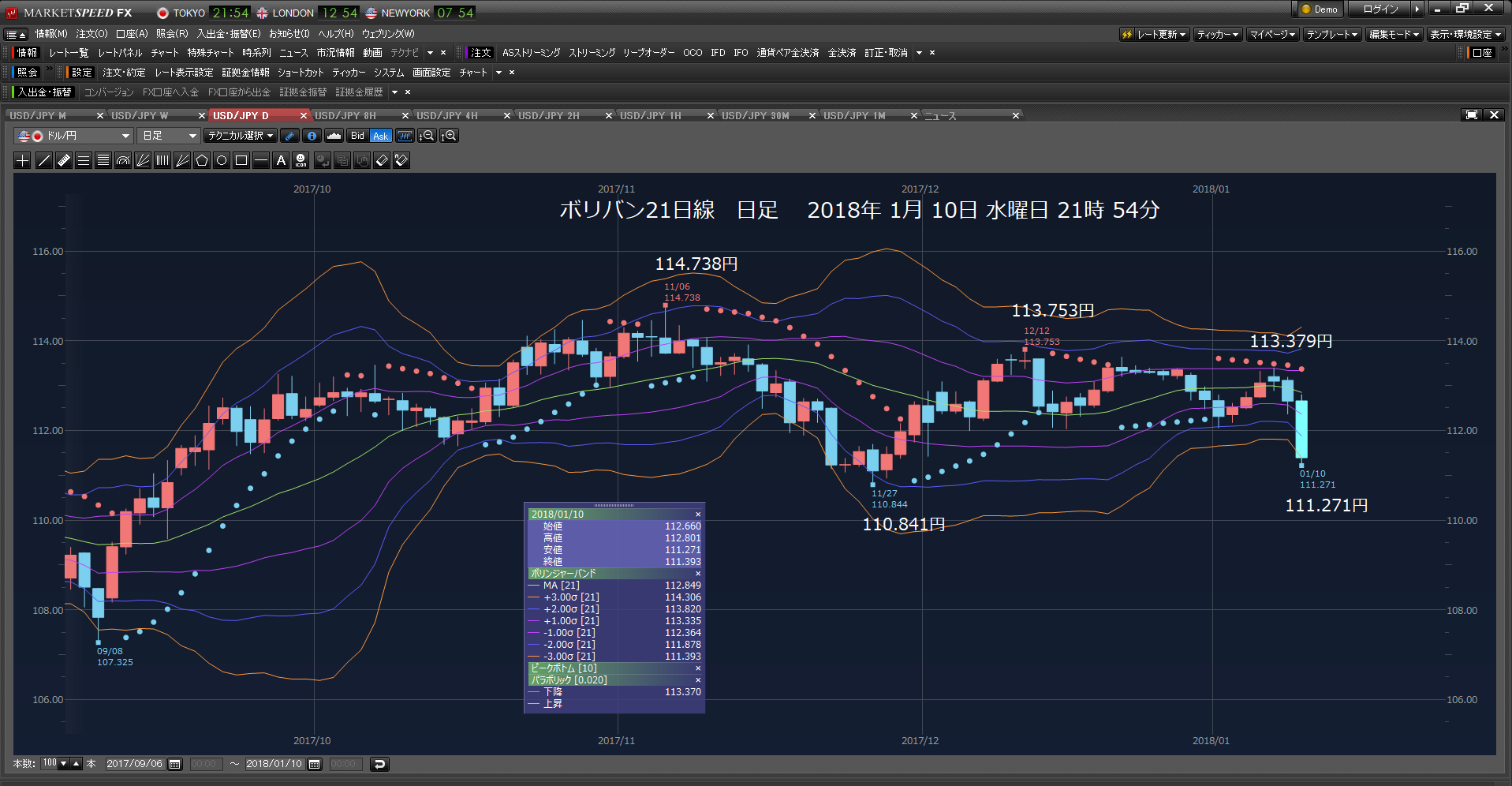Click the erase-all drawings tool
Screen dimensions: 1512x786
(x=401, y=160)
